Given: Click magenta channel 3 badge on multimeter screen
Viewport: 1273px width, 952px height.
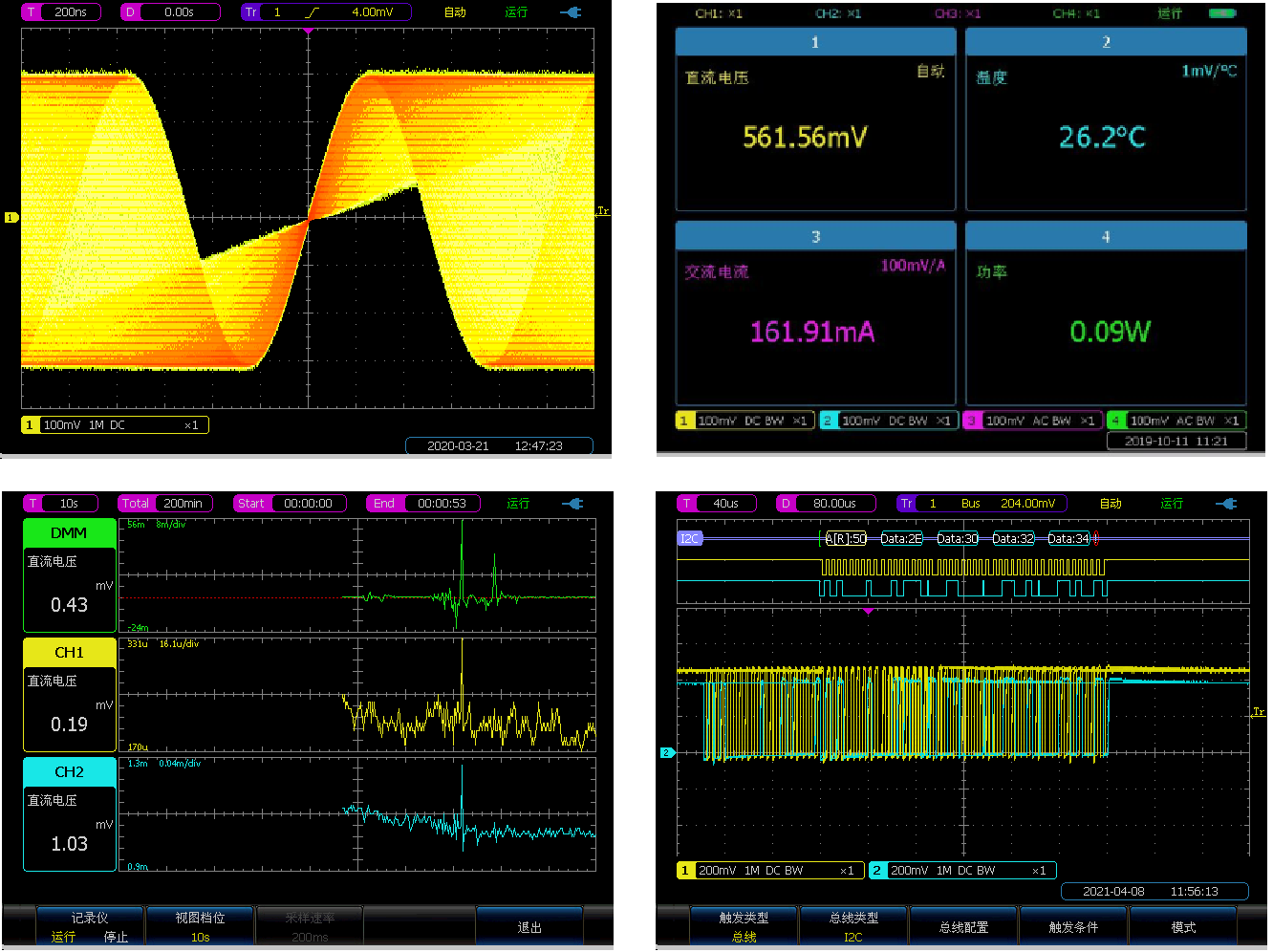Looking at the screenshot, I should coord(971,421).
